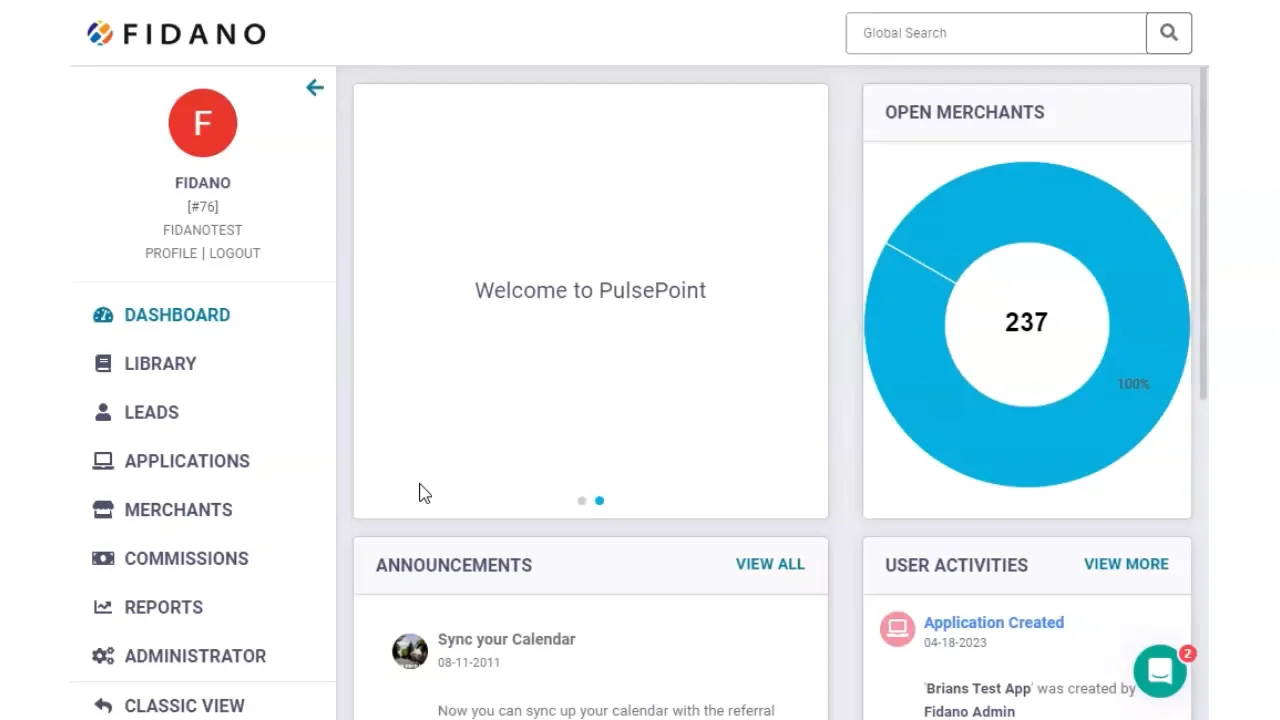Click the Sync your Calendar announcement title

pos(506,639)
